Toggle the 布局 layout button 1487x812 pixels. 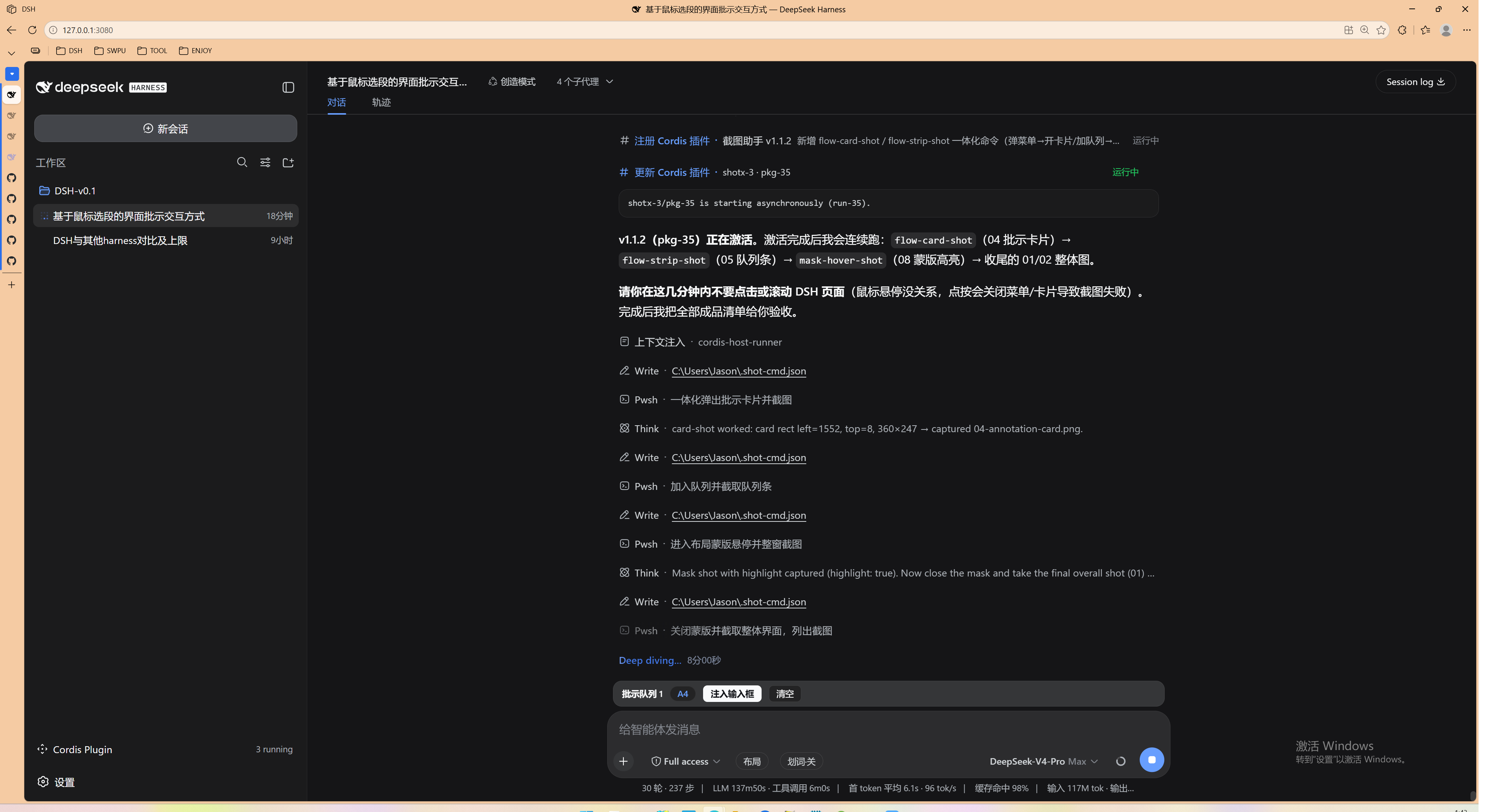coord(752,761)
